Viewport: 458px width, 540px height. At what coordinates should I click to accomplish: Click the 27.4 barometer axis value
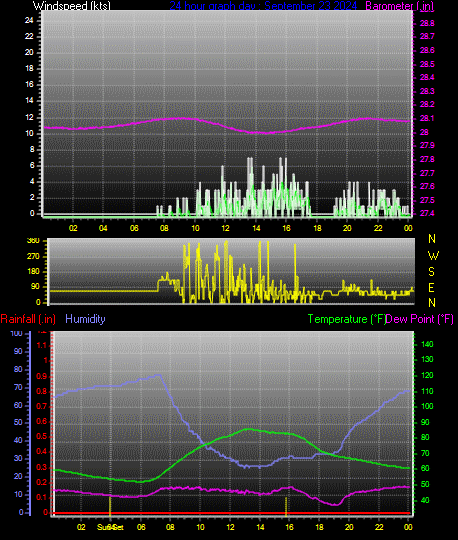click(x=427, y=214)
